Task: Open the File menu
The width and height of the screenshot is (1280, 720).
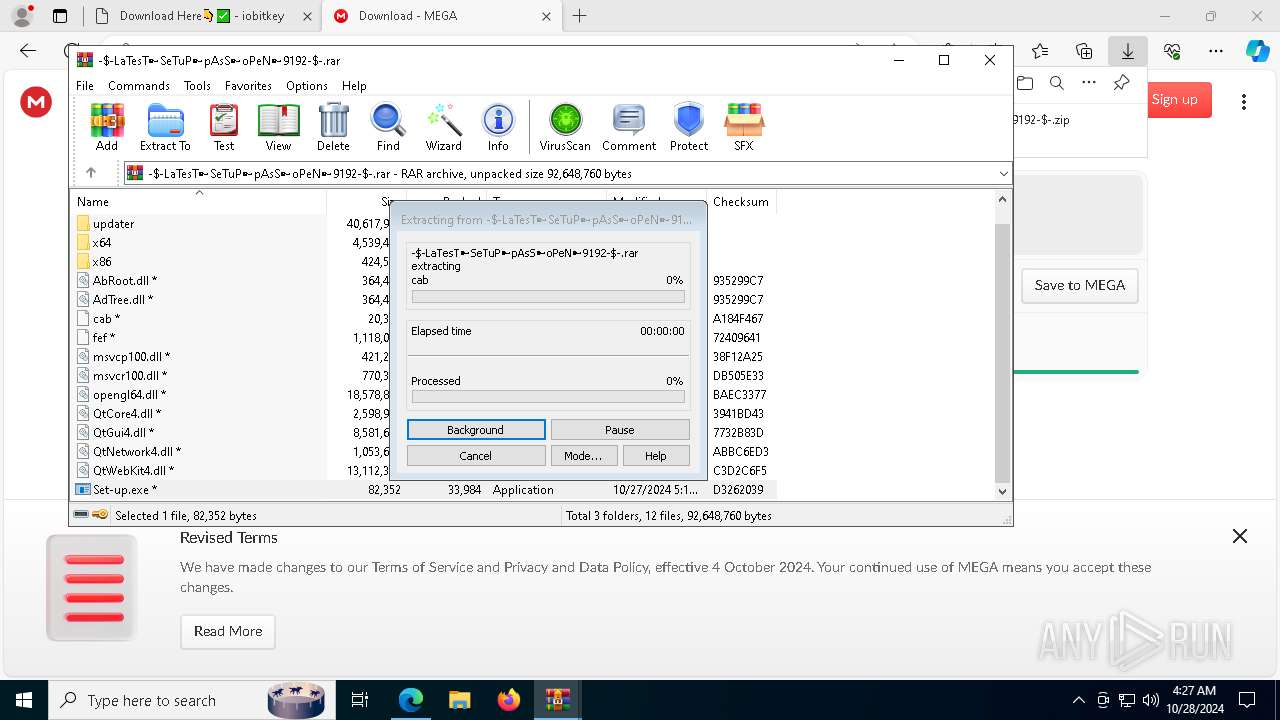Action: coord(85,86)
